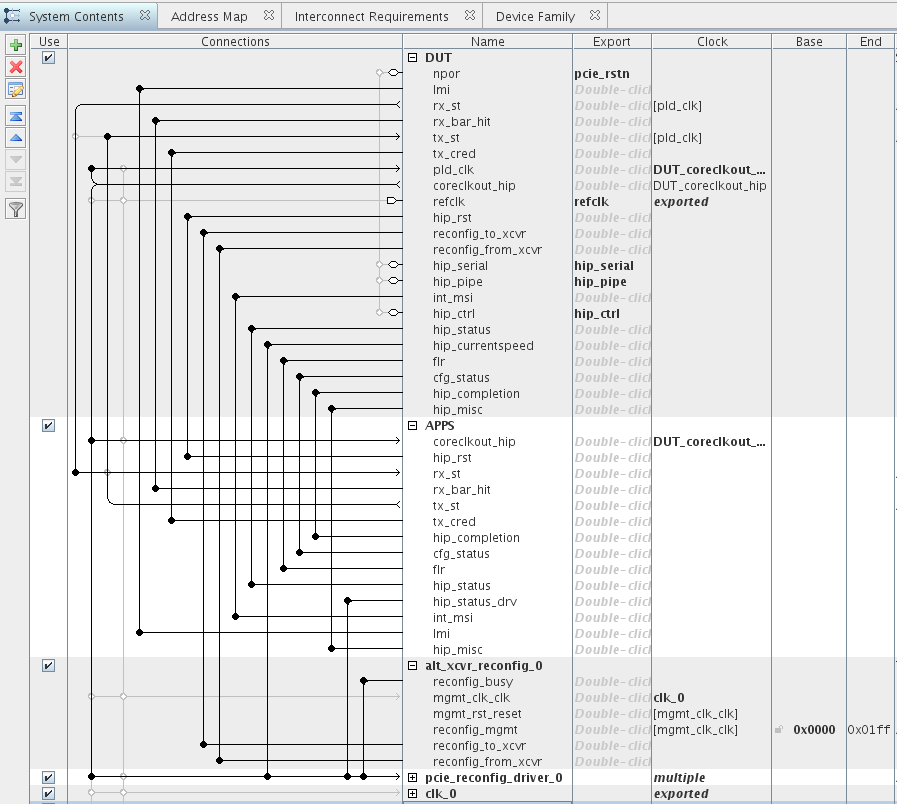This screenshot has width=897, height=804.
Task: Click the green plus add component icon
Action: click(16, 46)
